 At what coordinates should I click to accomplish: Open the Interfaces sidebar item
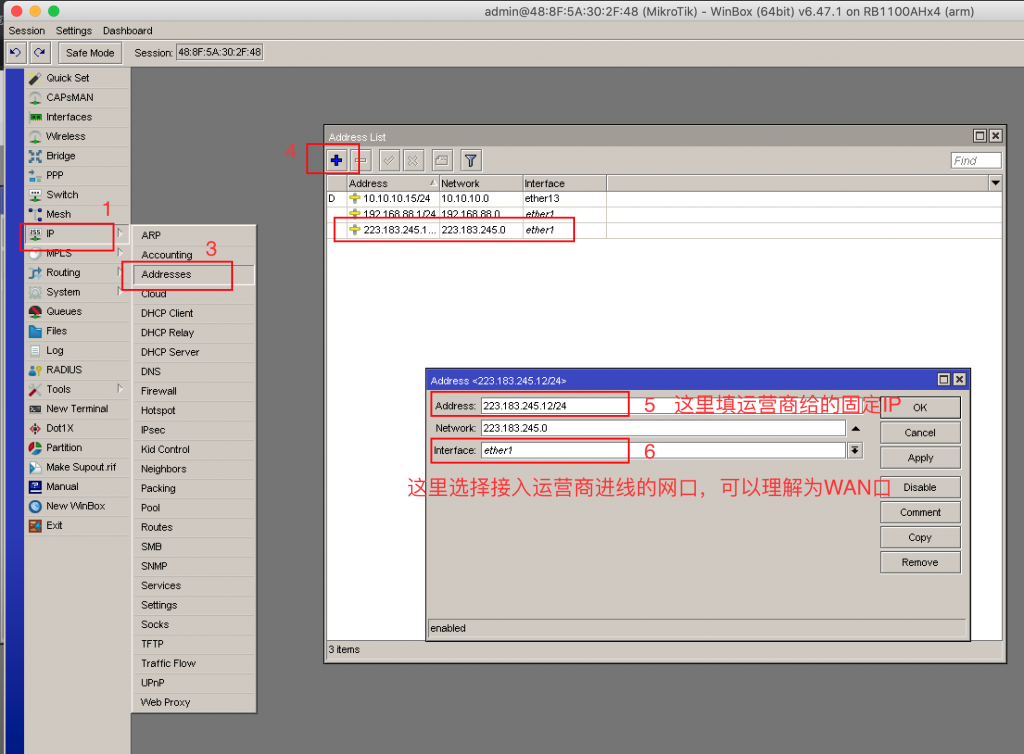click(x=77, y=117)
